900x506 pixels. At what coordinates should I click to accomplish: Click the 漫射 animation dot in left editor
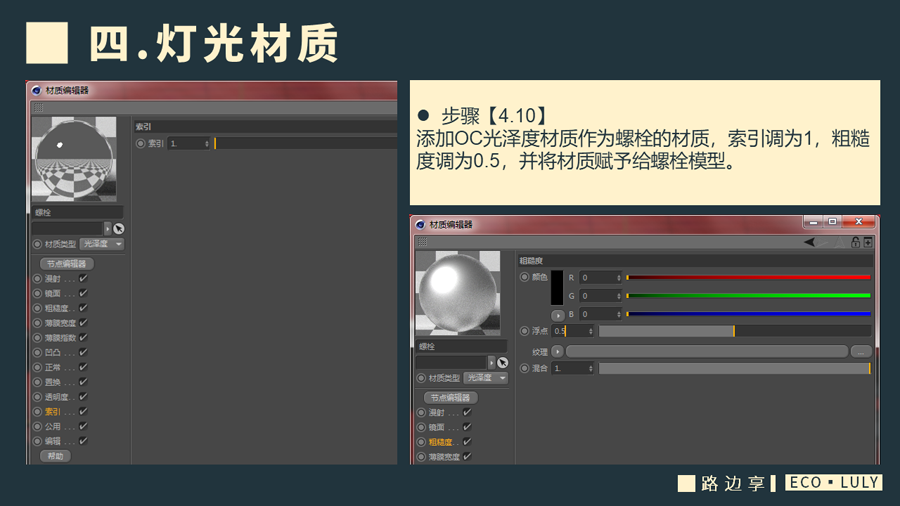(x=37, y=279)
